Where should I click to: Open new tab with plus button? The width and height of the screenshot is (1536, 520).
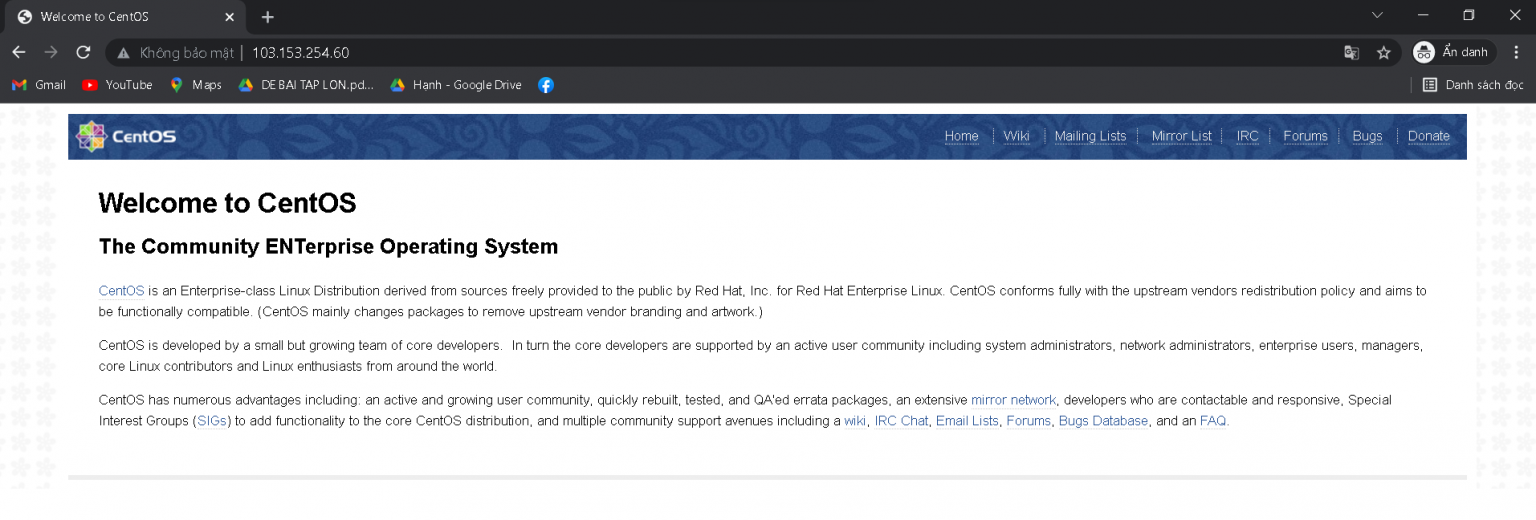click(267, 17)
